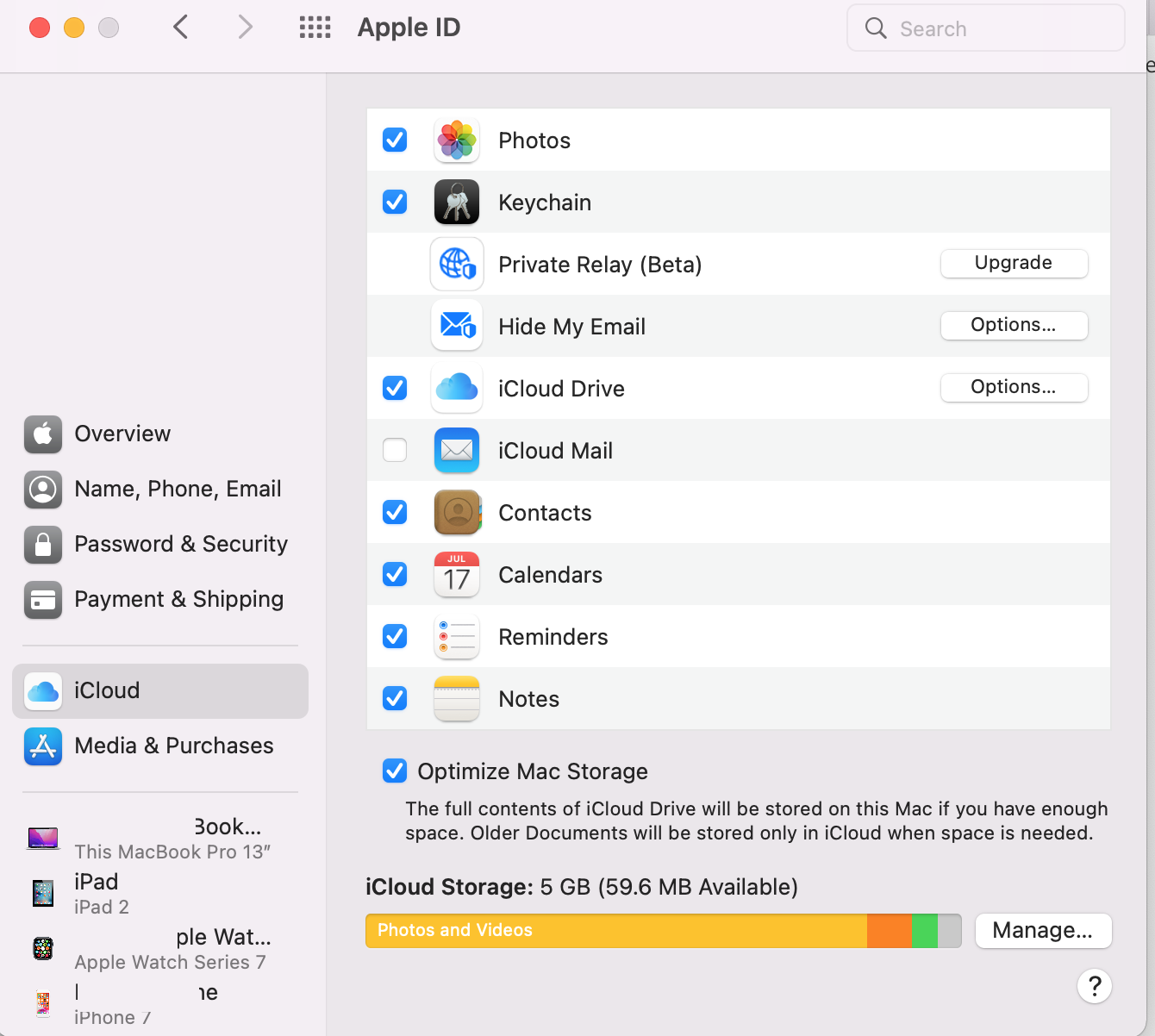Disable the iCloud Drive checkbox
Screen dimensions: 1155x1036
pyautogui.click(x=395, y=388)
